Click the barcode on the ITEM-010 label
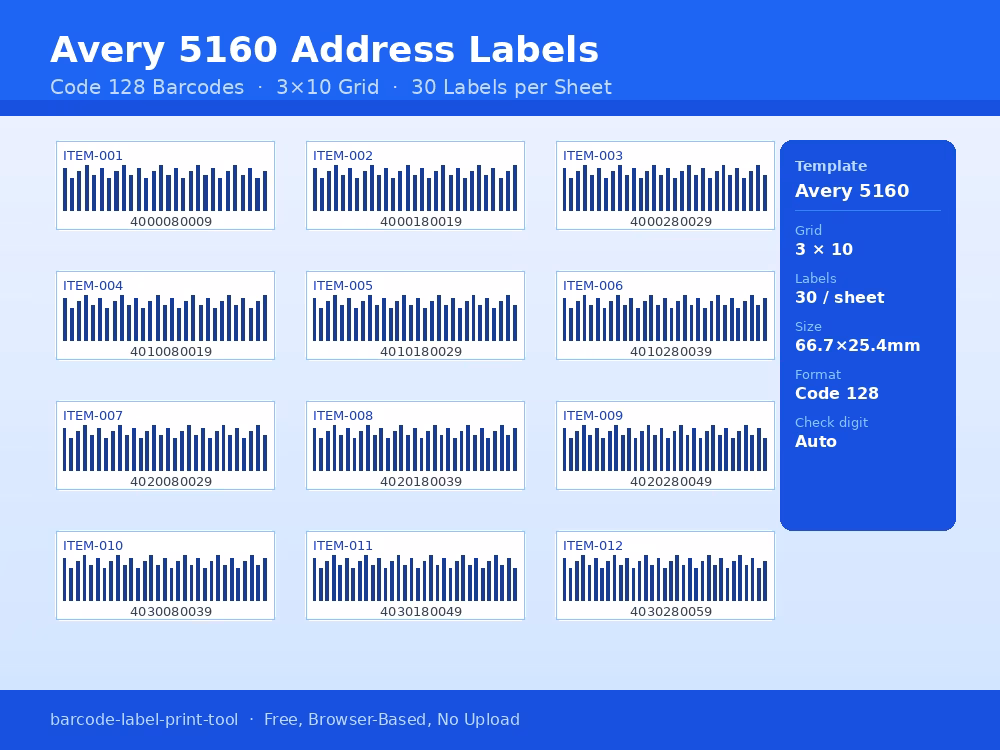This screenshot has height=750, width=1000. [x=165, y=578]
